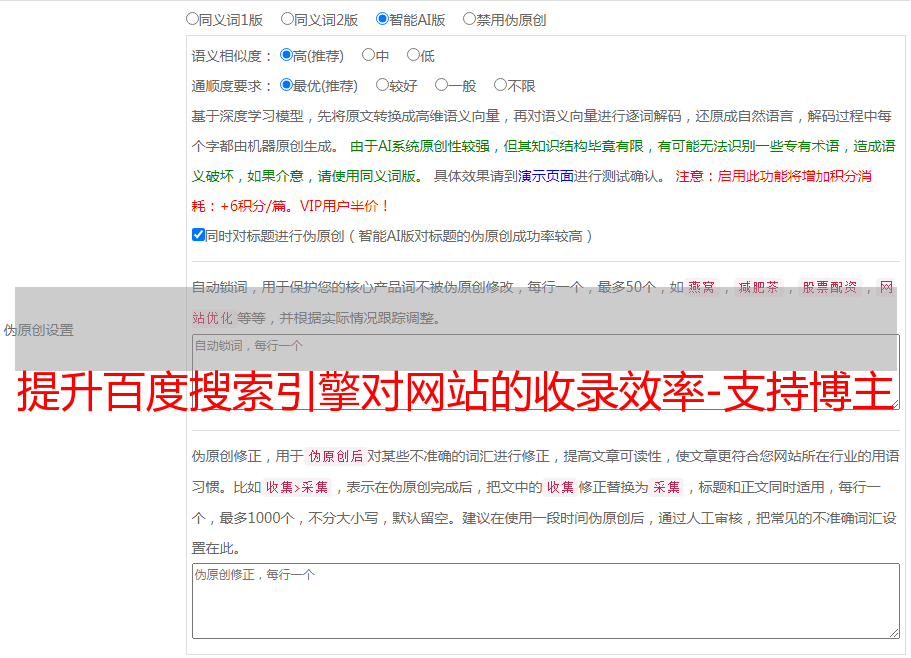
Task: Click the 通顺度要求 label
Action: 232,86
